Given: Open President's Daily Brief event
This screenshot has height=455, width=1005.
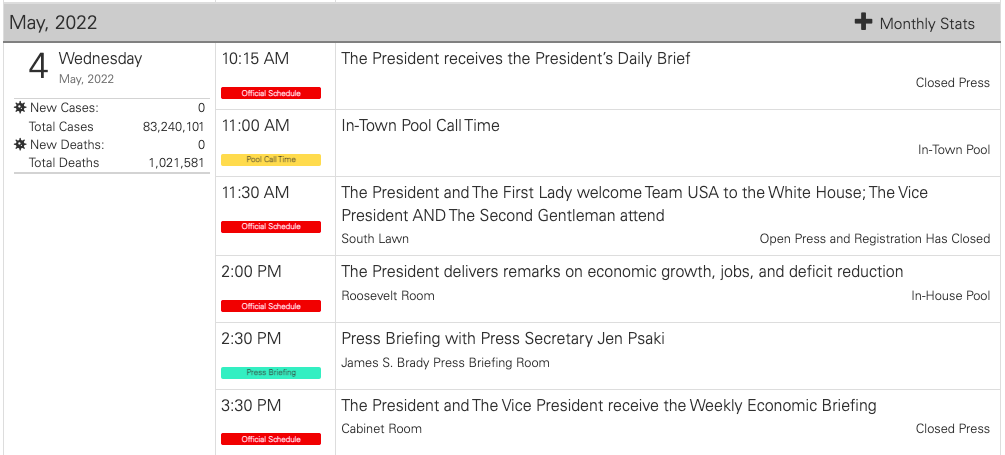Looking at the screenshot, I should 515,58.
